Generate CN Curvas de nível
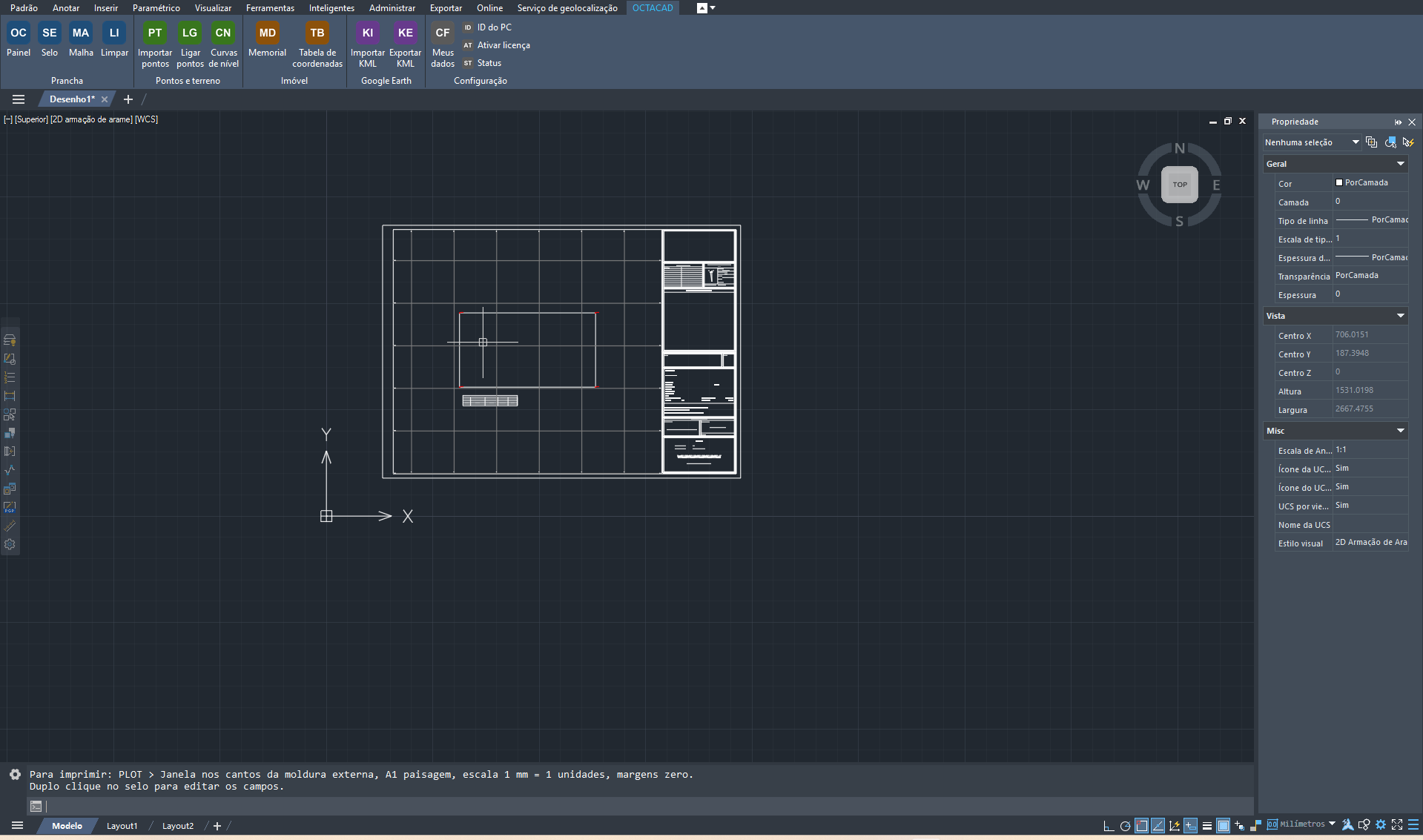The width and height of the screenshot is (1423, 840). click(x=223, y=44)
